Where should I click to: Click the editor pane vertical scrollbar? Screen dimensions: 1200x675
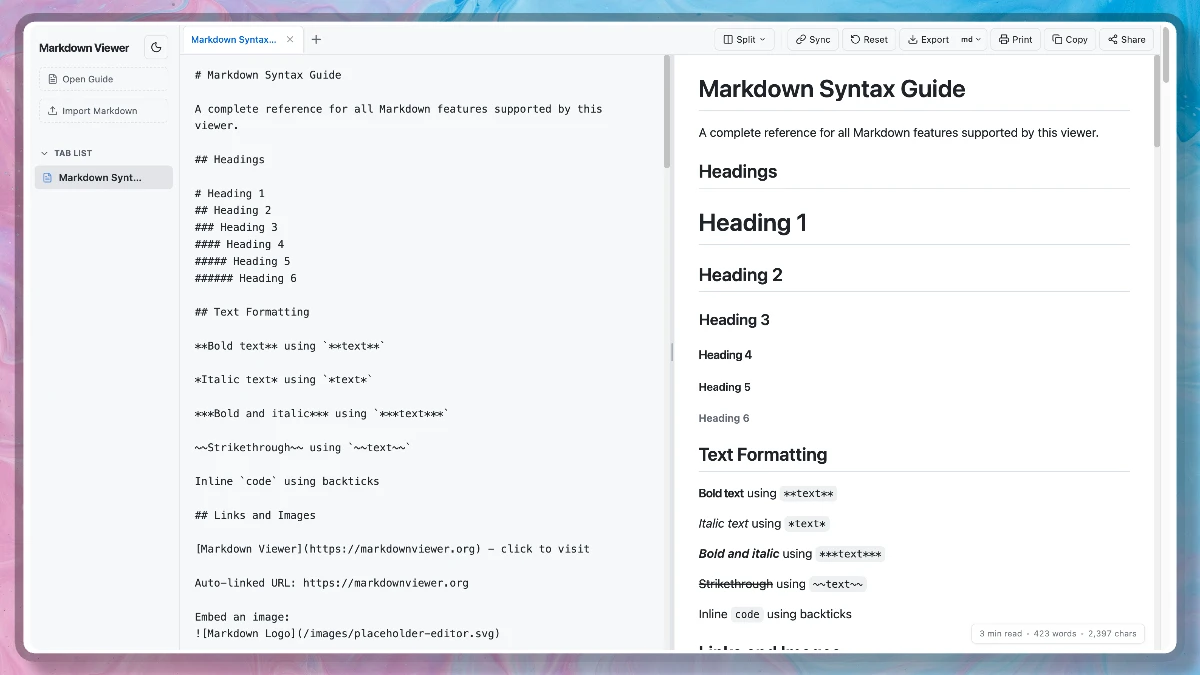point(667,112)
